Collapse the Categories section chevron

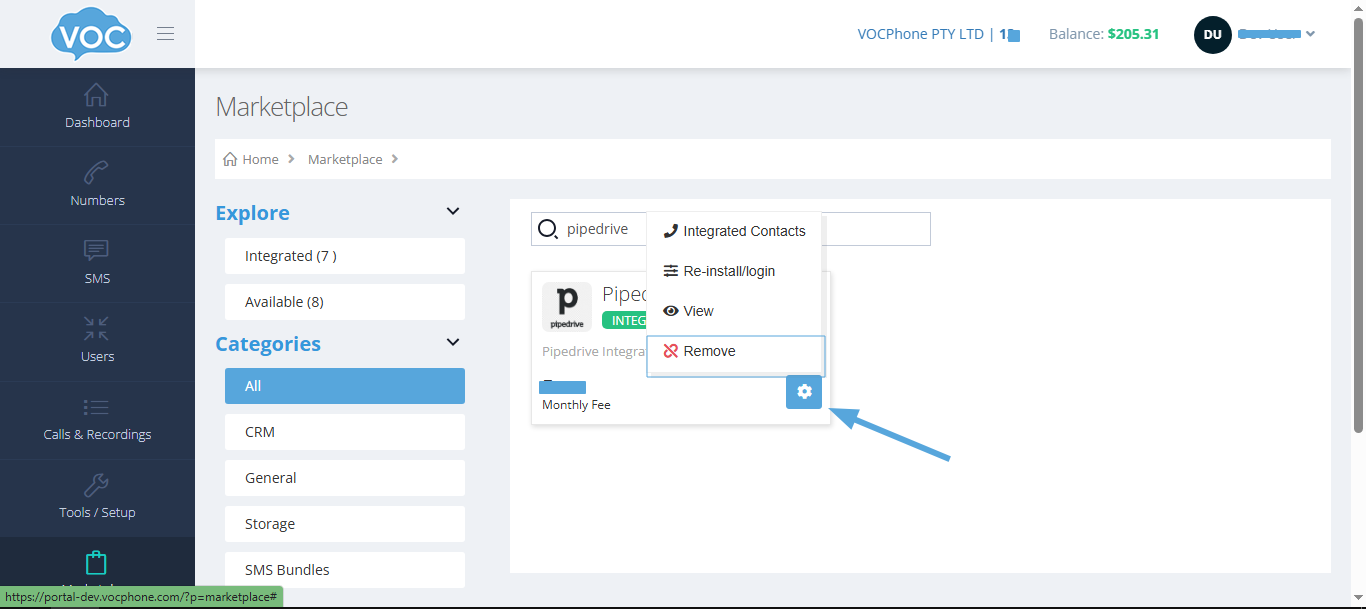[453, 343]
